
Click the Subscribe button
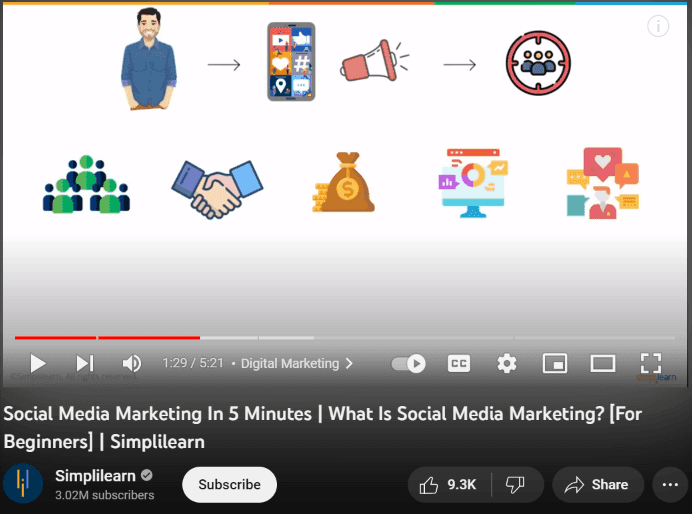[229, 485]
